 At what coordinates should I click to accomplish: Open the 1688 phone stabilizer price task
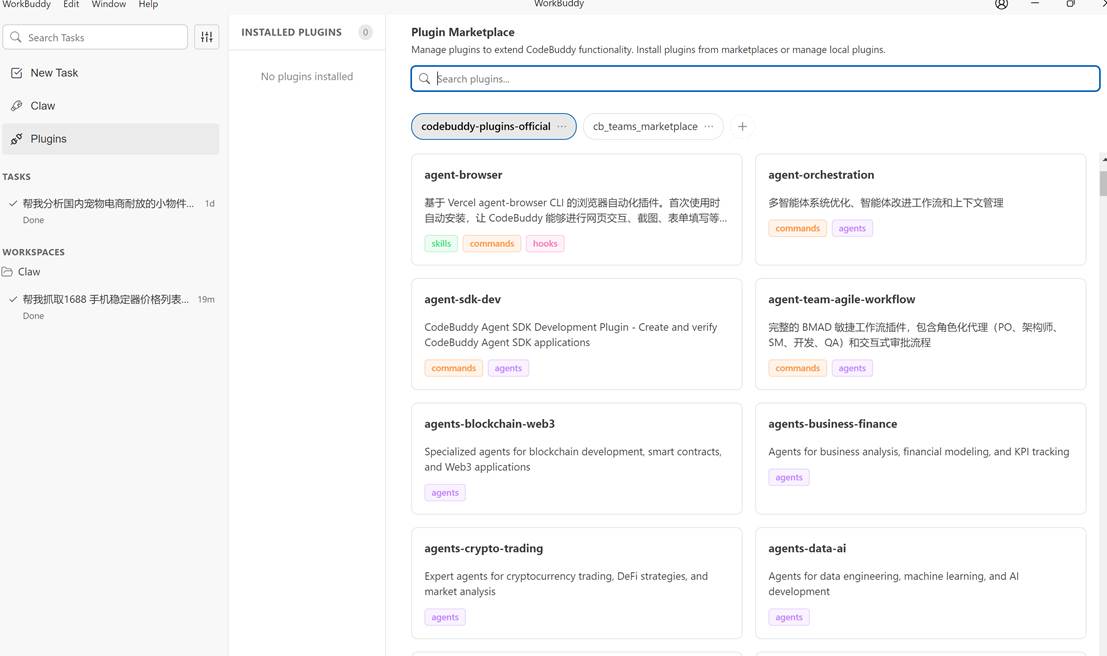click(x=111, y=307)
